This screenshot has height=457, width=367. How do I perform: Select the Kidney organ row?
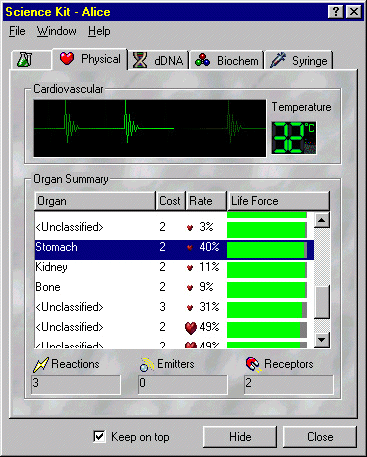[x=174, y=269]
